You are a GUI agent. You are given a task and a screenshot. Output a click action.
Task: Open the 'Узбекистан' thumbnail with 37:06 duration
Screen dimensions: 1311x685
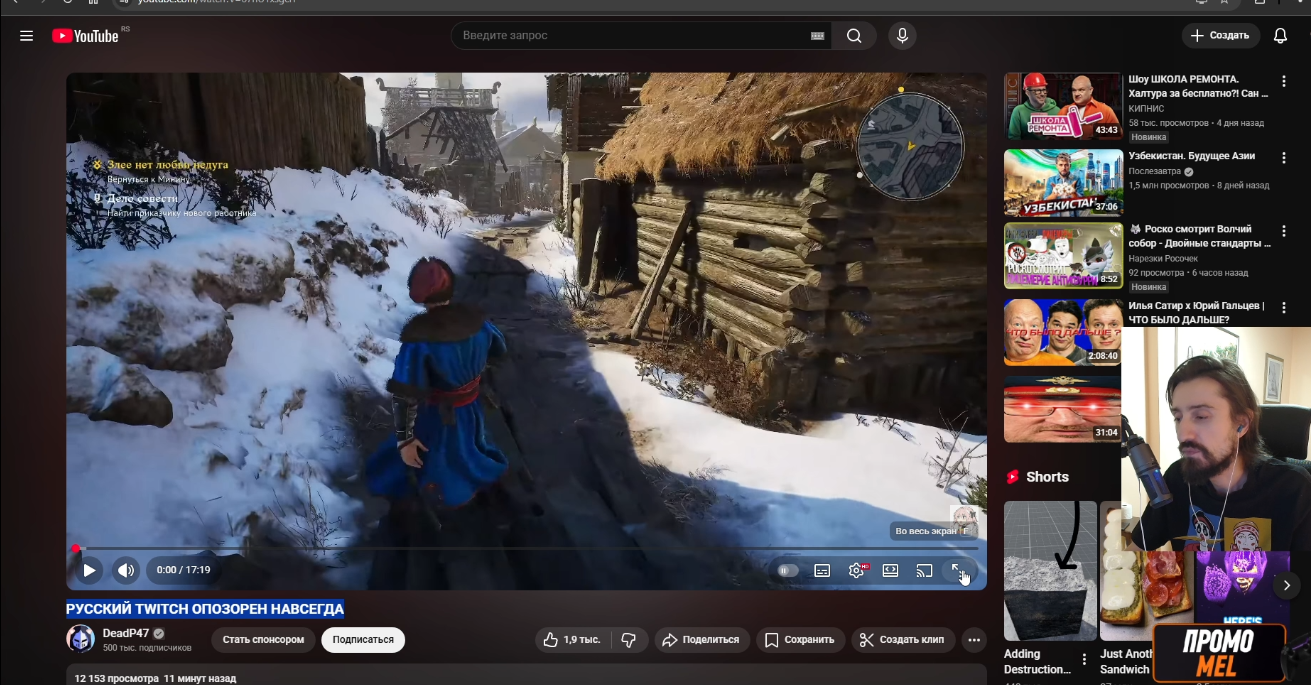pos(1063,183)
